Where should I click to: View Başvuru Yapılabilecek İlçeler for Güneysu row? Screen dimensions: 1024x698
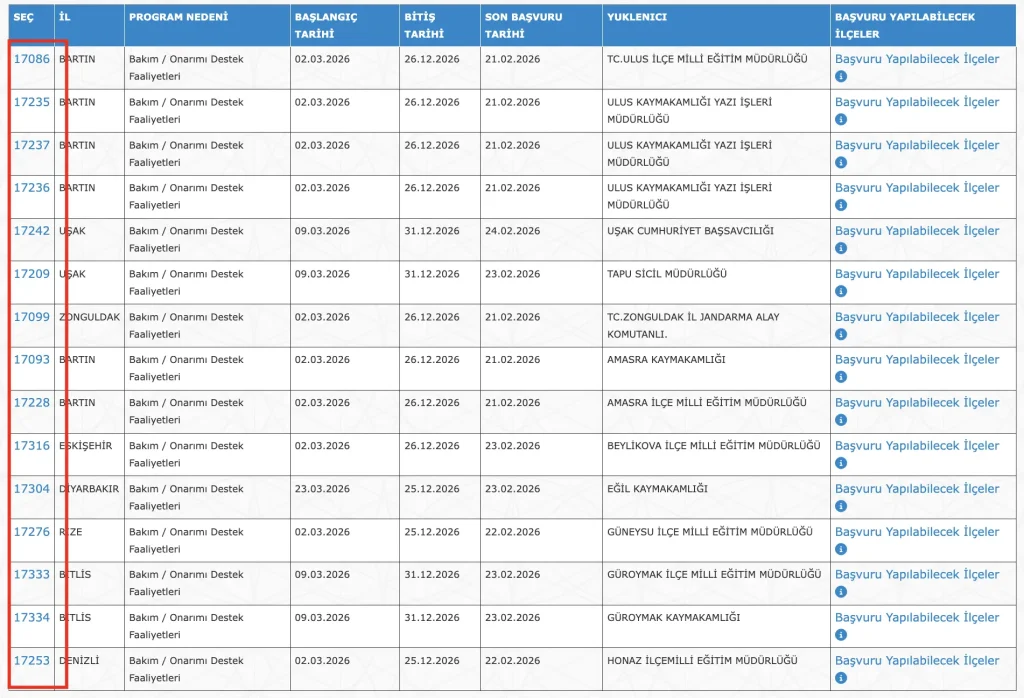point(917,532)
